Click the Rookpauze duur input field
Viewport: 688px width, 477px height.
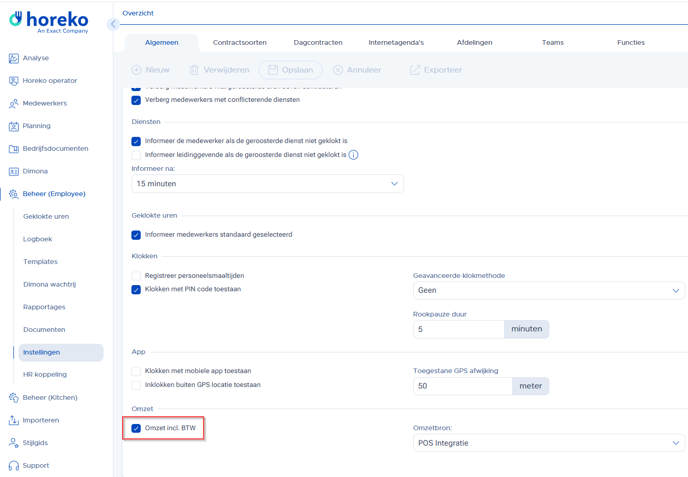tap(459, 329)
